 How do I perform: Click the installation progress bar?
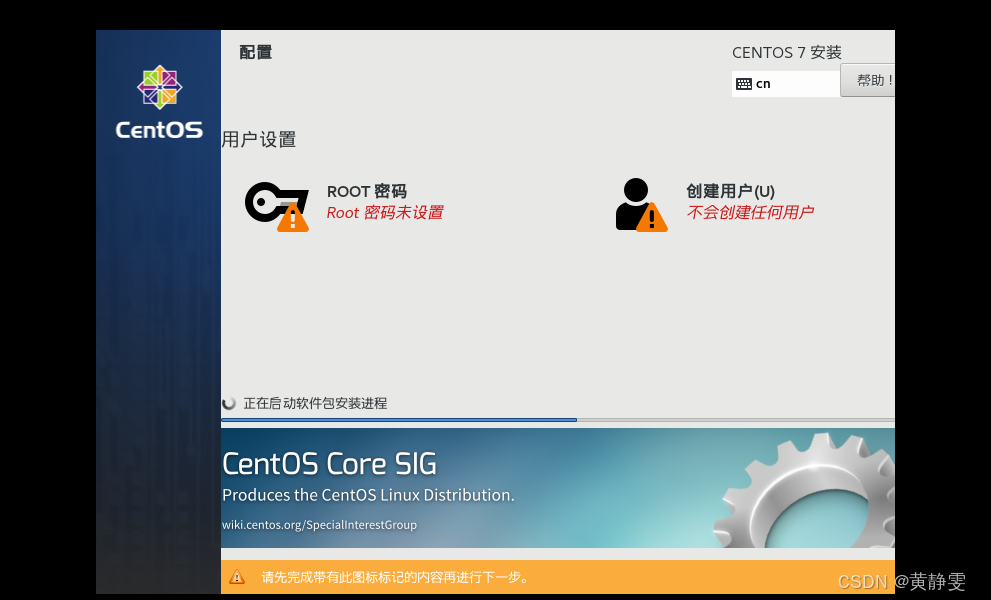point(557,420)
